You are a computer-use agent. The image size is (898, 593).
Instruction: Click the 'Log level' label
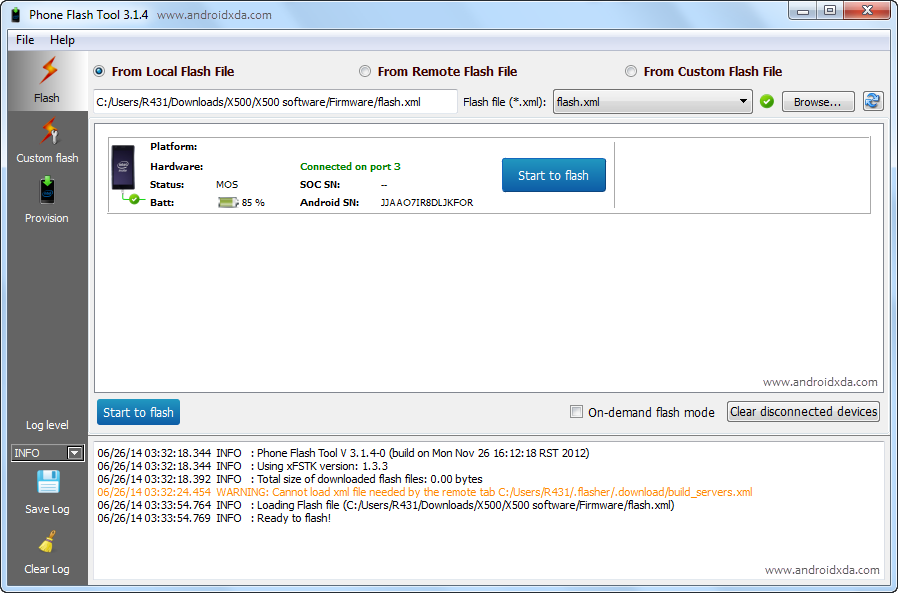[x=47, y=425]
